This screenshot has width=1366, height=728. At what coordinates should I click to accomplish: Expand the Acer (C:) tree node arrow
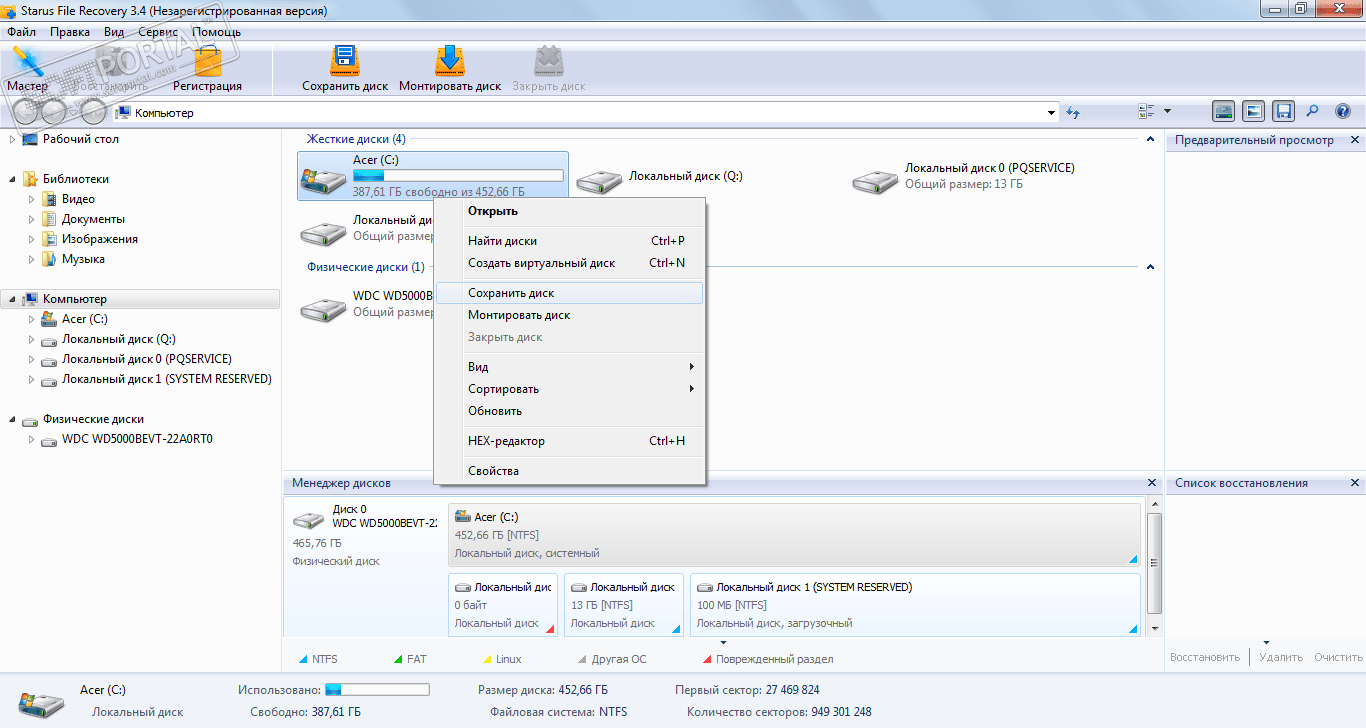(x=32, y=319)
